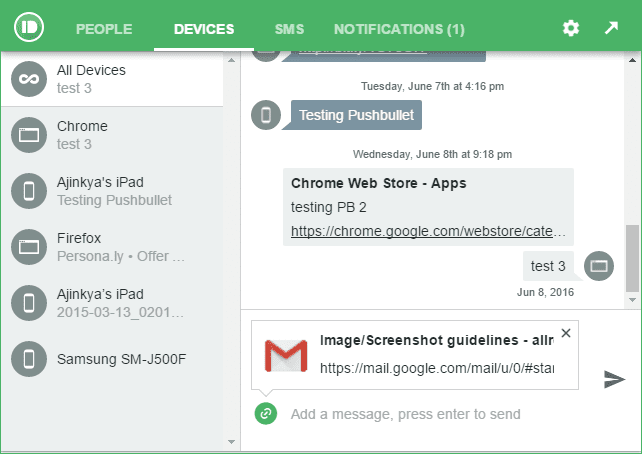Click conversation scroll up arrow

(x=633, y=60)
